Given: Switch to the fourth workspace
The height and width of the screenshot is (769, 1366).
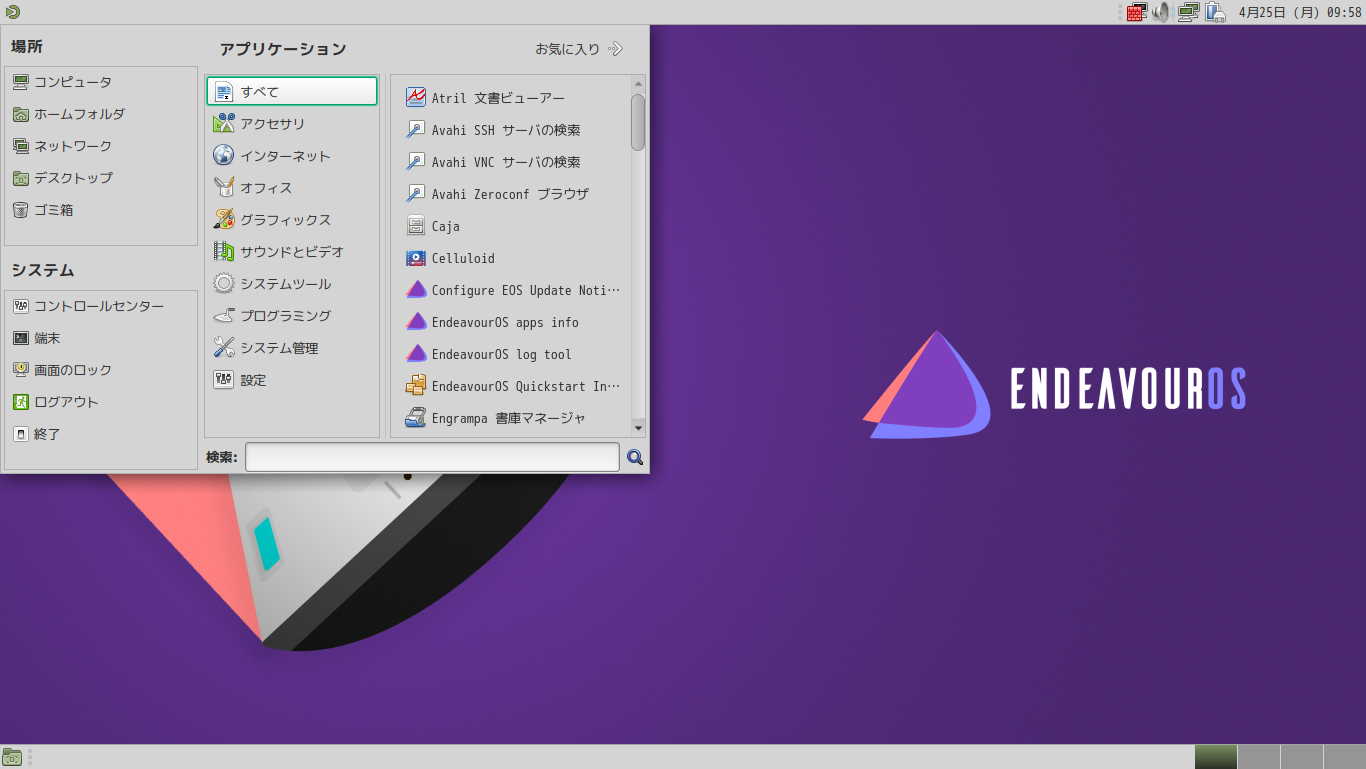Looking at the screenshot, I should pos(1344,757).
